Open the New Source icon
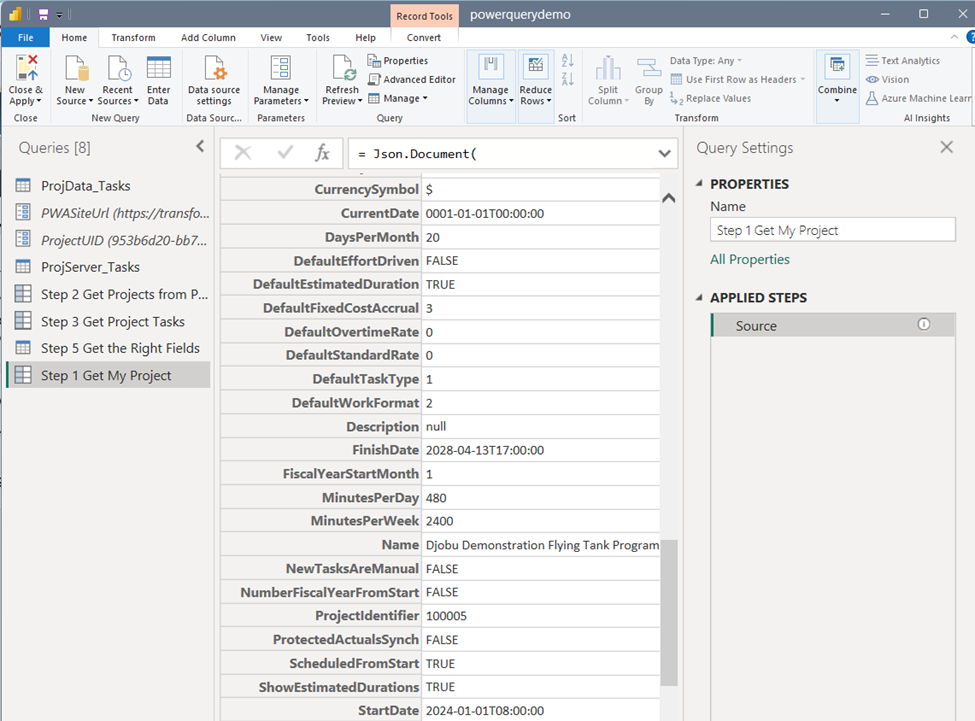 [x=75, y=68]
